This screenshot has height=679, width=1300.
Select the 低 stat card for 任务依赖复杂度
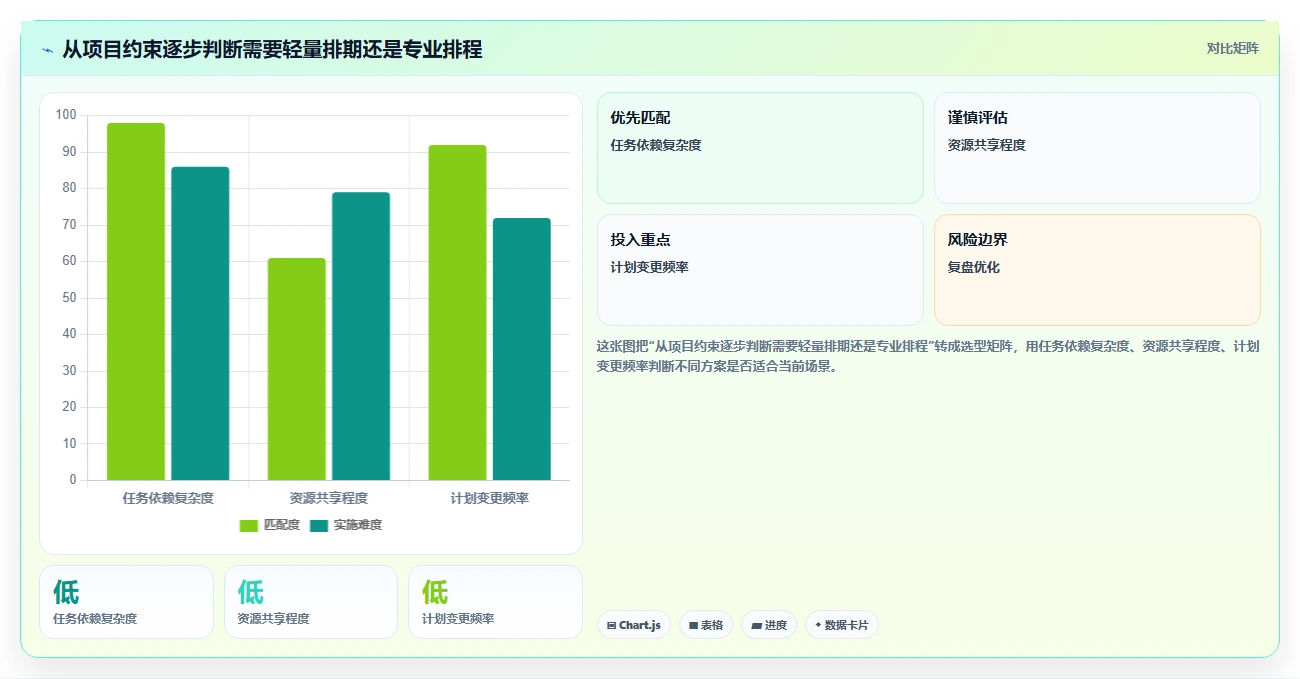coord(126,602)
